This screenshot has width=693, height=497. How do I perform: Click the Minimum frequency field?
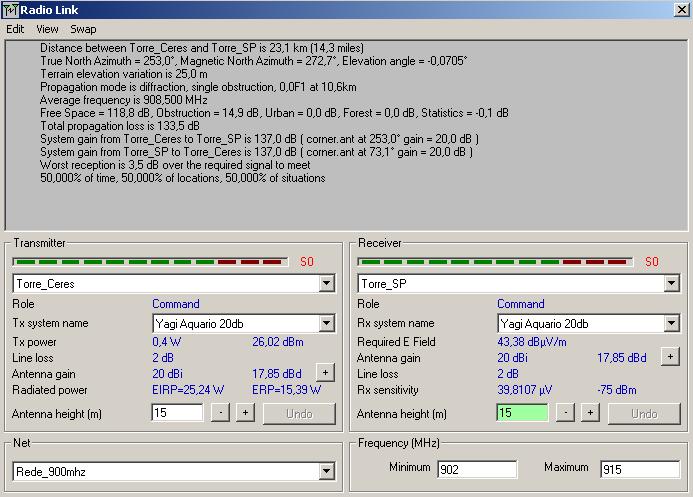coord(476,469)
